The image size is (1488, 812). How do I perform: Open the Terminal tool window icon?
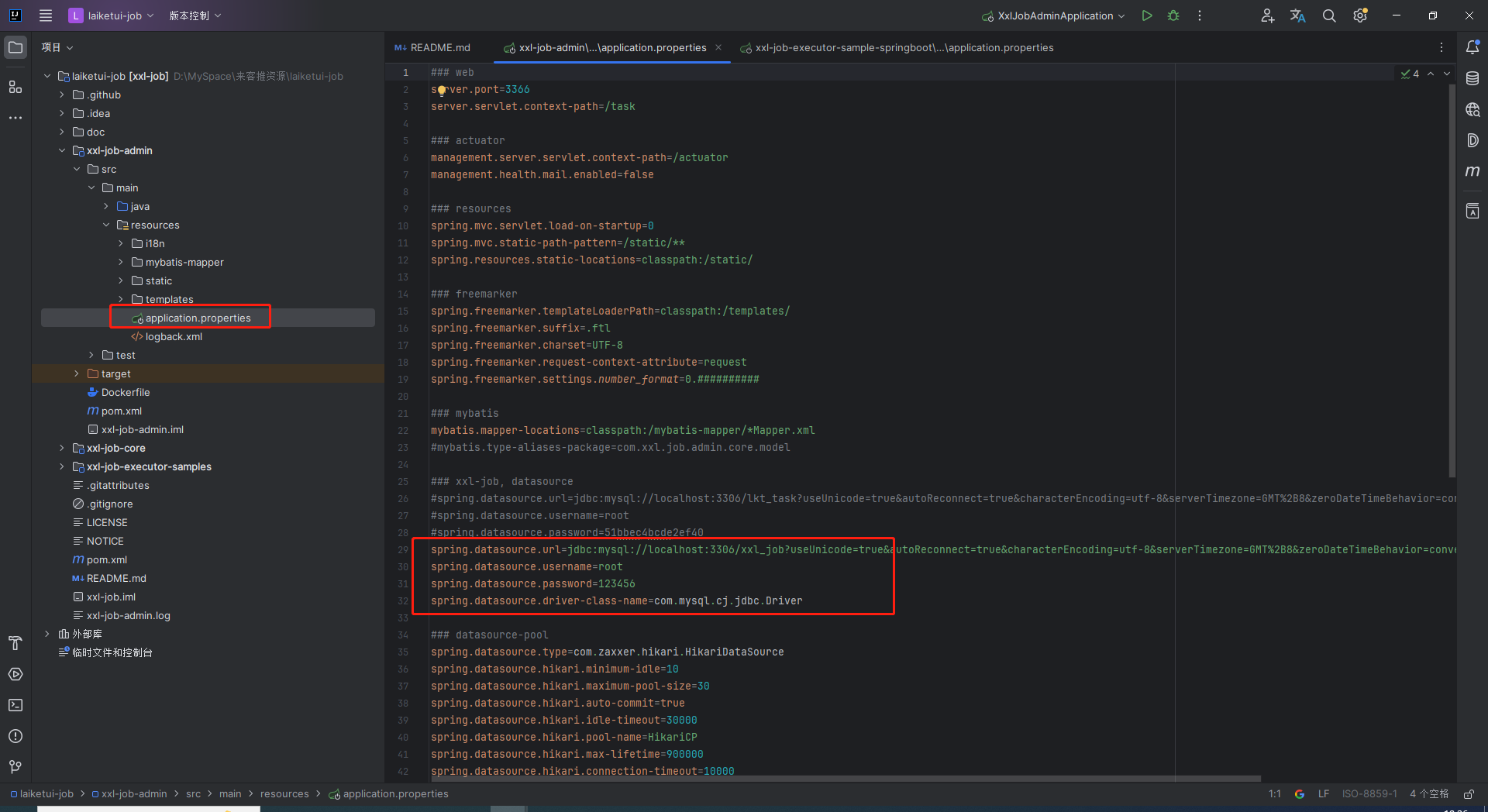click(x=15, y=705)
